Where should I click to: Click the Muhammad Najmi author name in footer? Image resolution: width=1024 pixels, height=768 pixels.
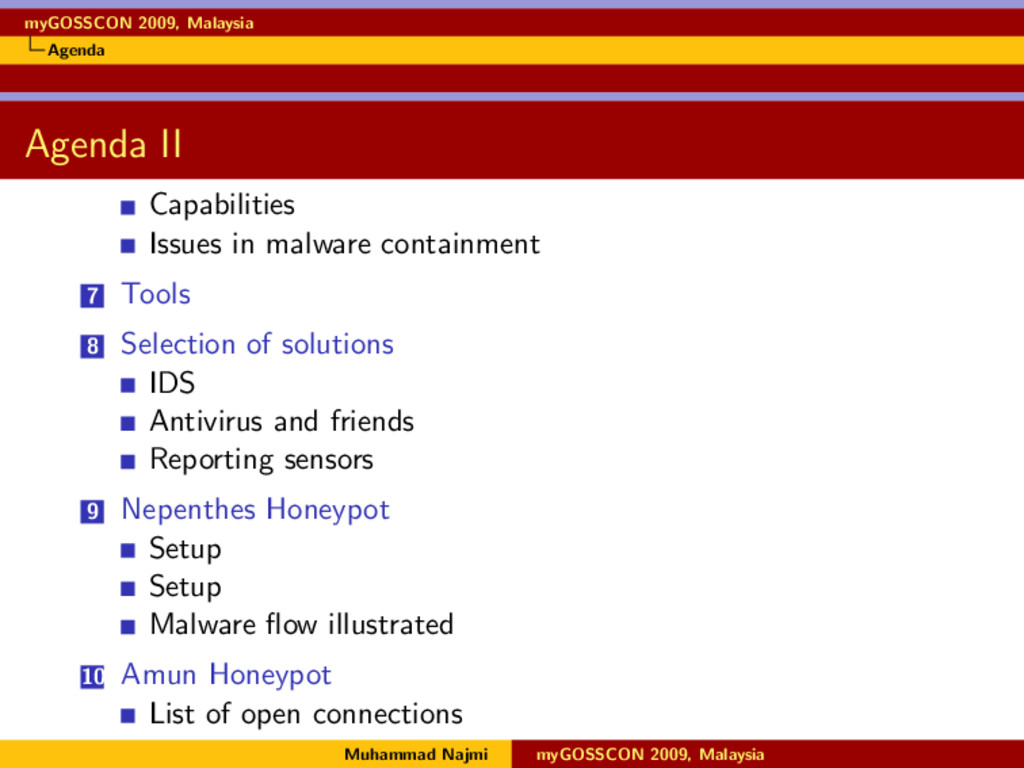(x=416, y=754)
